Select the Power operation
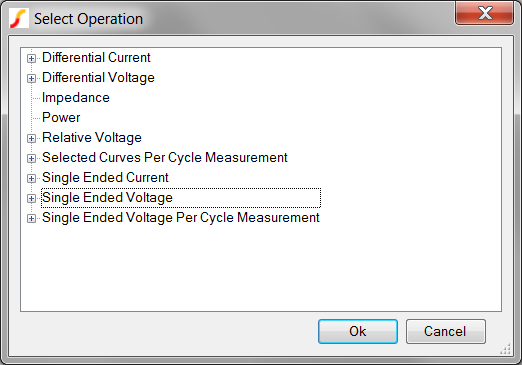522x365 pixels. click(x=61, y=118)
